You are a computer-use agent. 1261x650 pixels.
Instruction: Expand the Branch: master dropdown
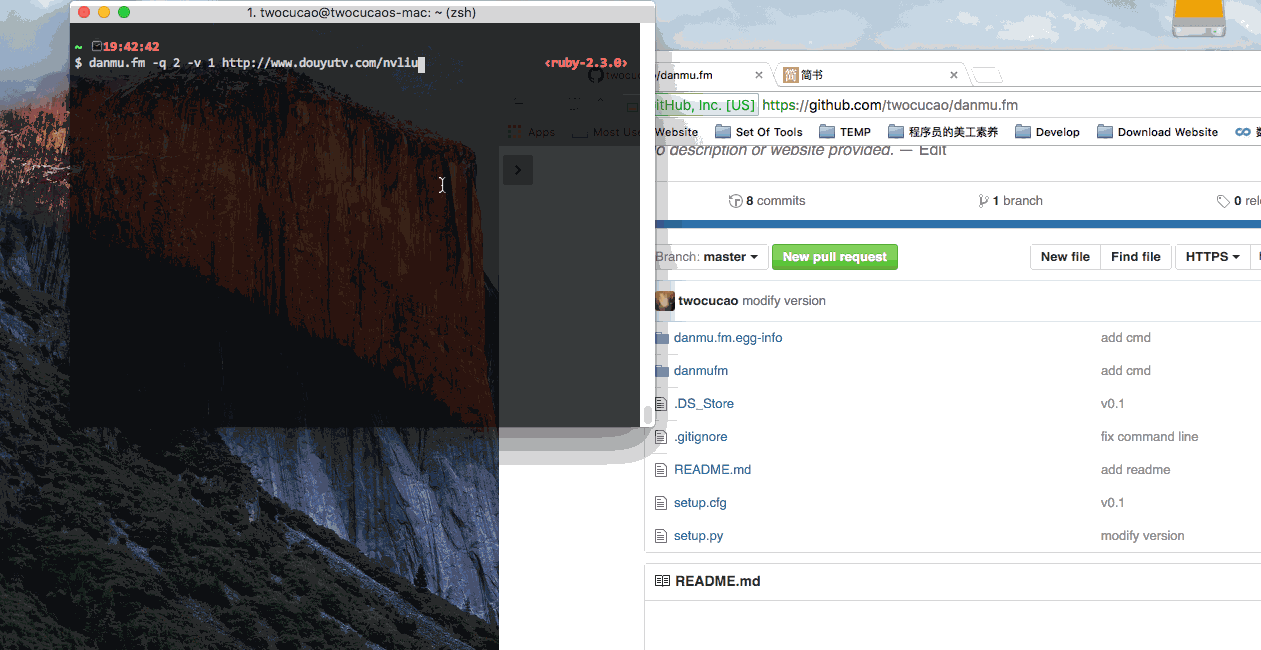712,257
